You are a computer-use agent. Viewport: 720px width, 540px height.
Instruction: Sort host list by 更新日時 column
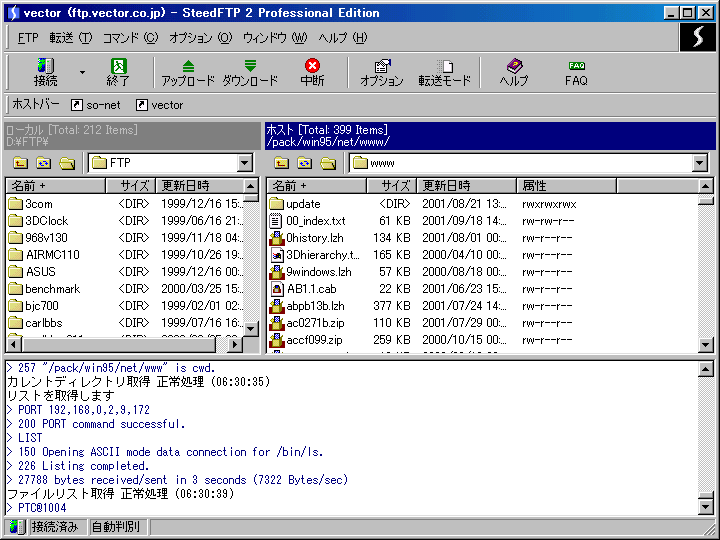coord(466,186)
